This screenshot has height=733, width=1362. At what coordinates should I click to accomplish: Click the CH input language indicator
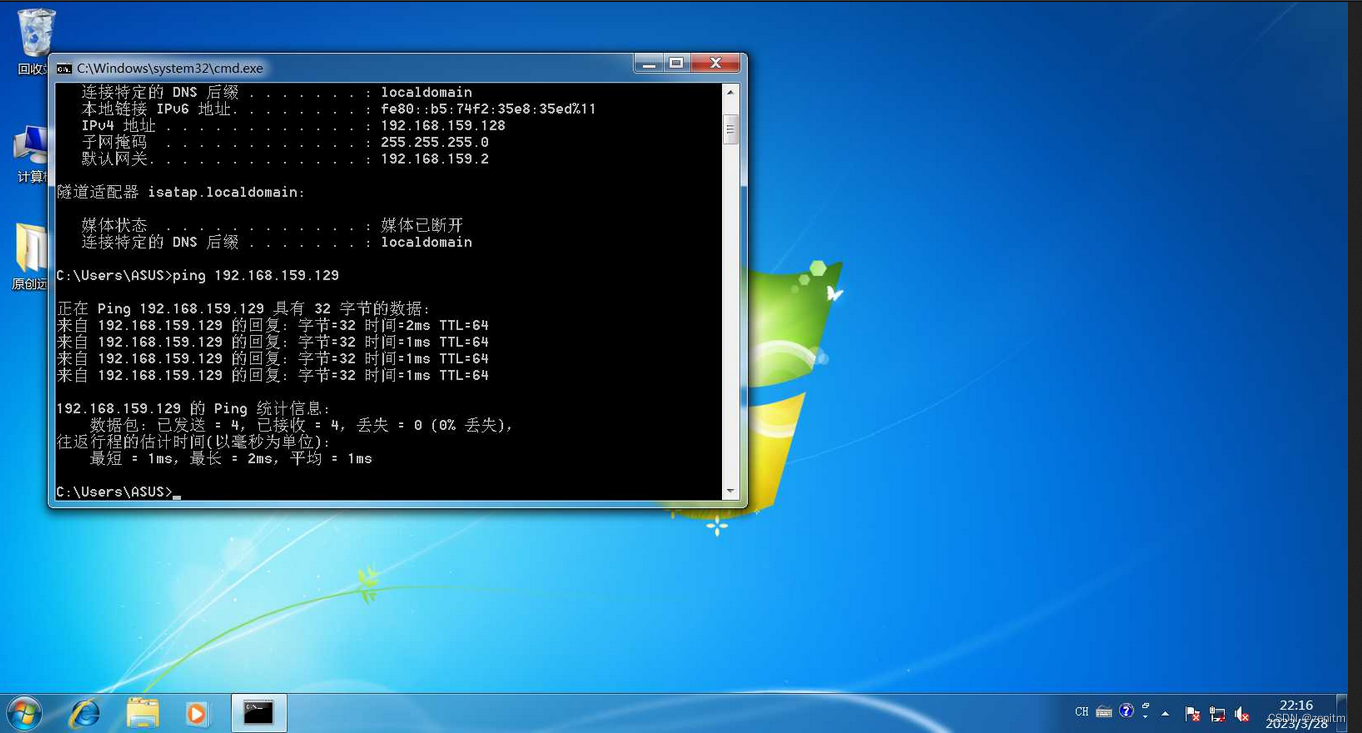click(x=1082, y=712)
